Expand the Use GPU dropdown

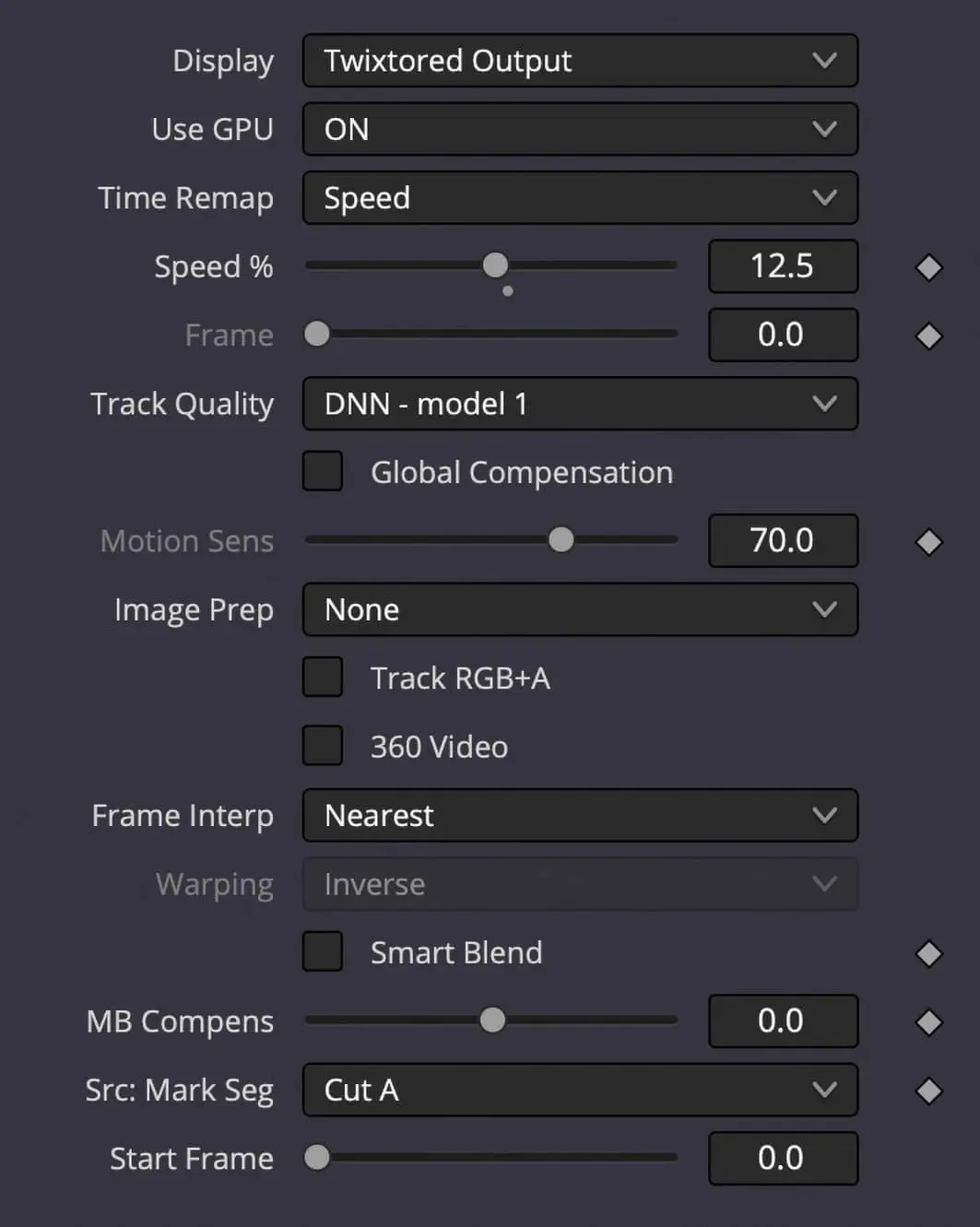[580, 129]
